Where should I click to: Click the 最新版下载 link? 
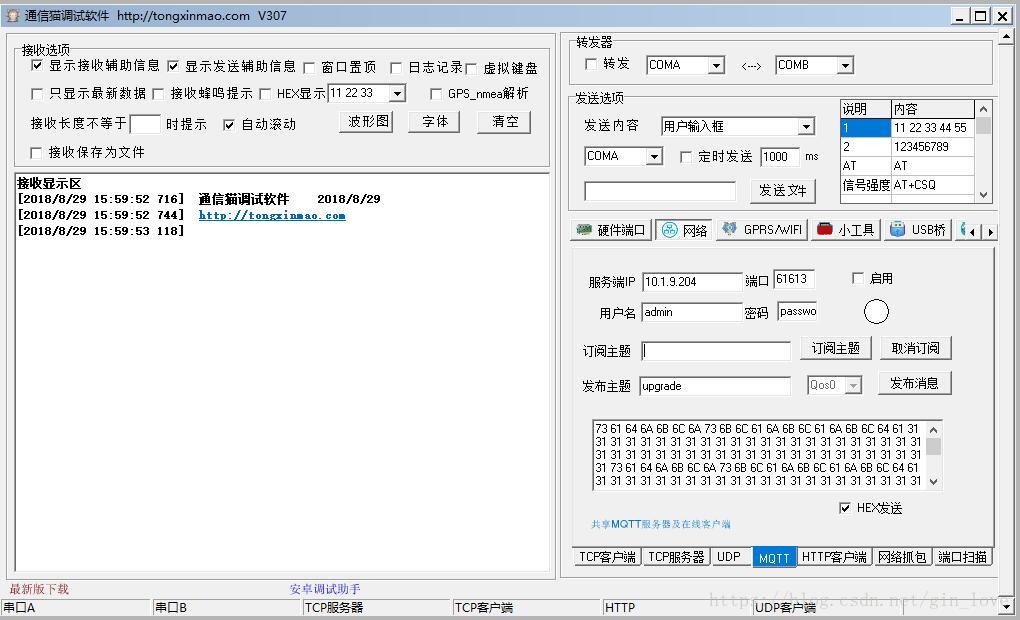tap(39, 589)
